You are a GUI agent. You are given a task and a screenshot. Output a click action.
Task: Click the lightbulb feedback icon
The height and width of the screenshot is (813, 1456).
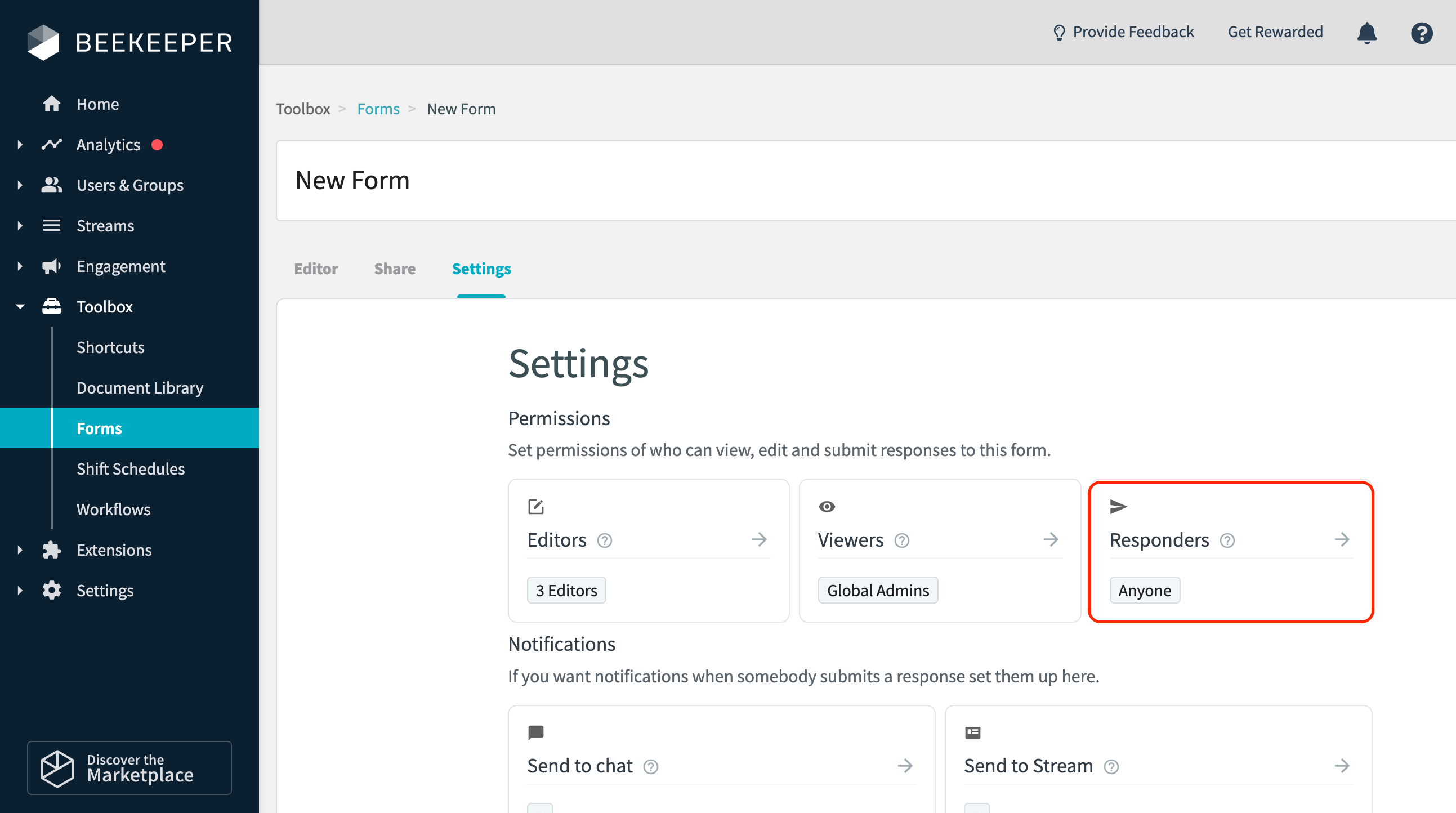click(1059, 32)
